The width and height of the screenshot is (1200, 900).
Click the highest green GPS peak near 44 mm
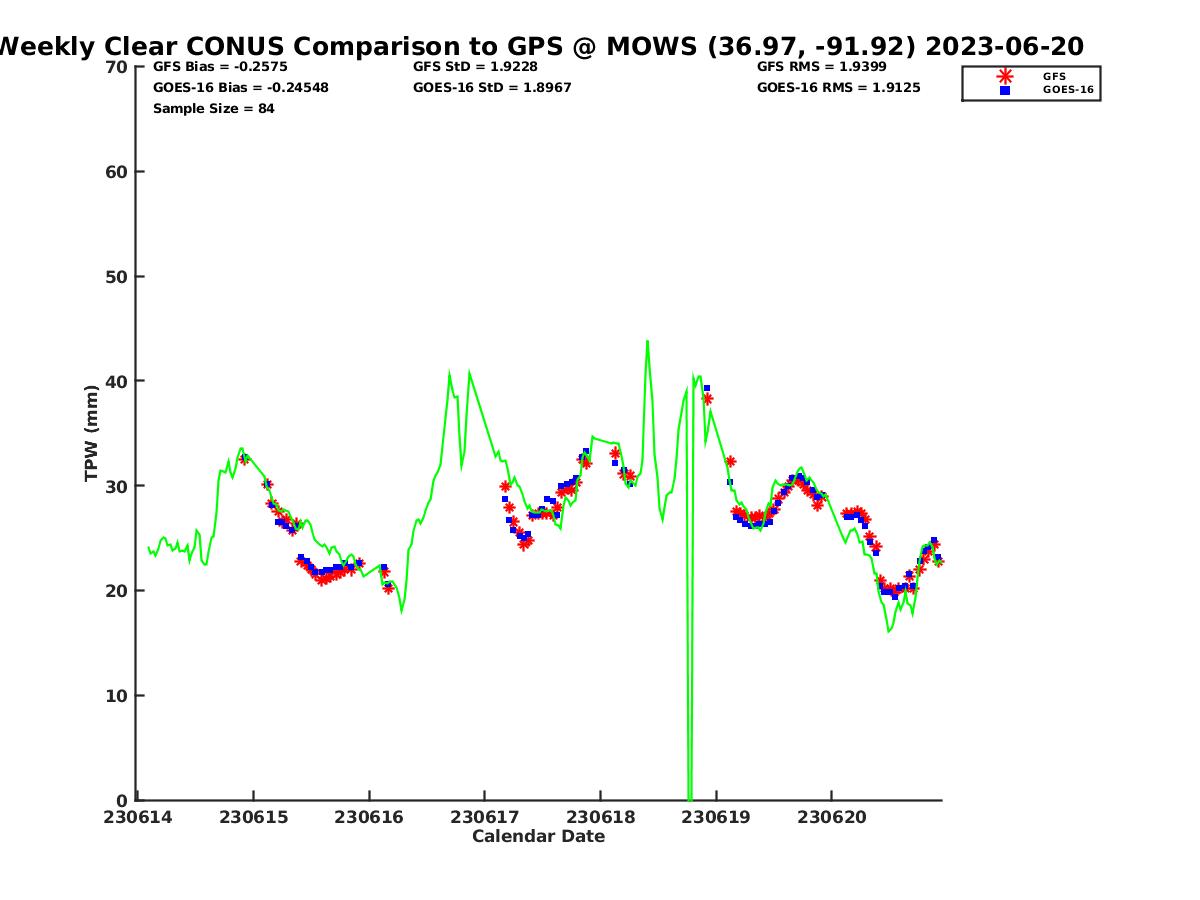point(647,342)
